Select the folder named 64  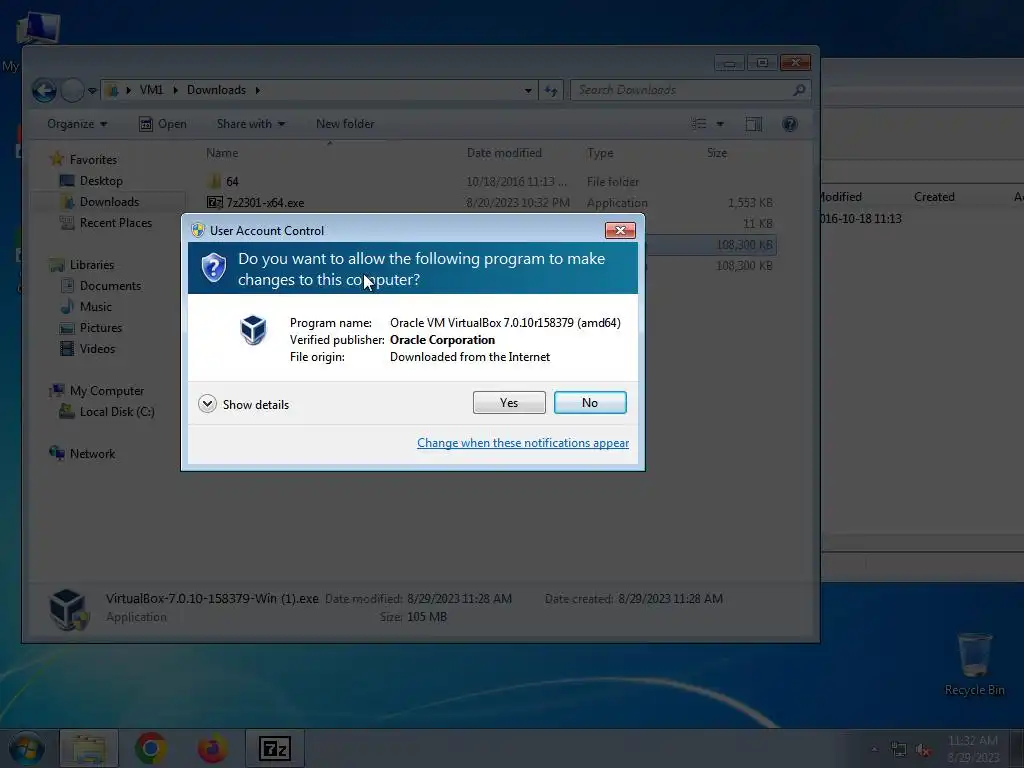click(232, 182)
